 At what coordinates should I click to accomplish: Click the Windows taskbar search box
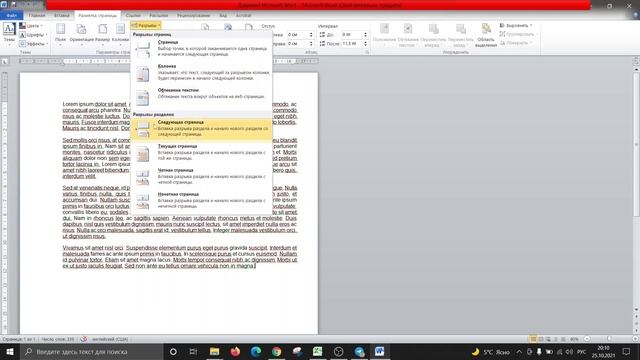click(92, 351)
